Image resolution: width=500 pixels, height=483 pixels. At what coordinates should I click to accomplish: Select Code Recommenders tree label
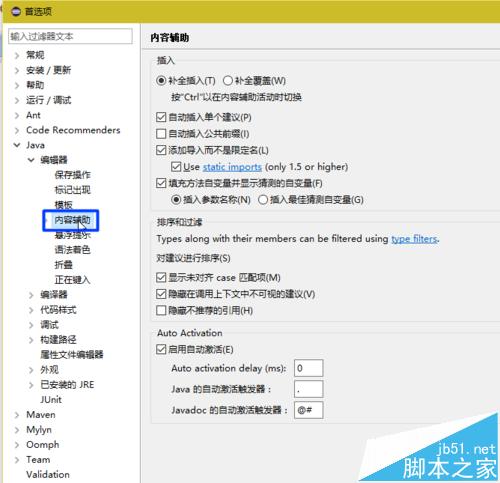tap(73, 130)
